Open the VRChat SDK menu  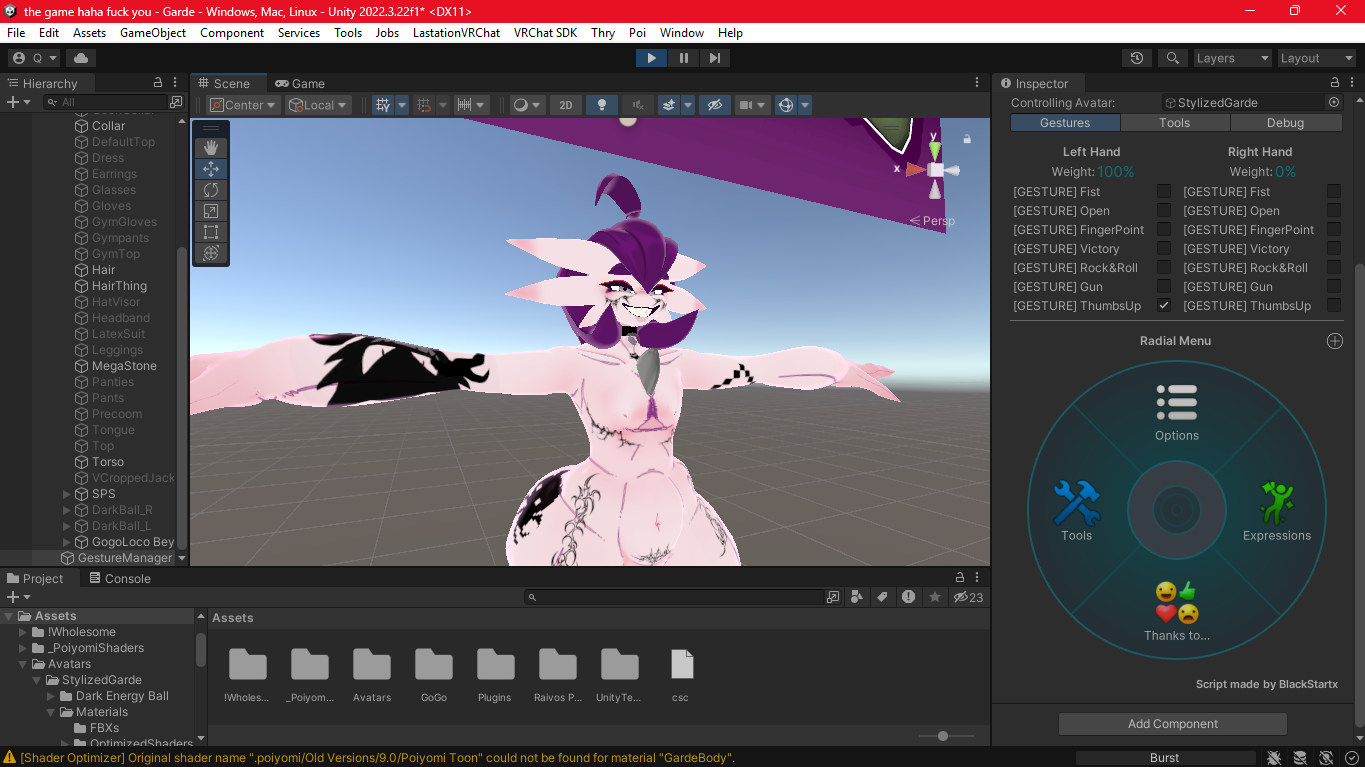(545, 33)
